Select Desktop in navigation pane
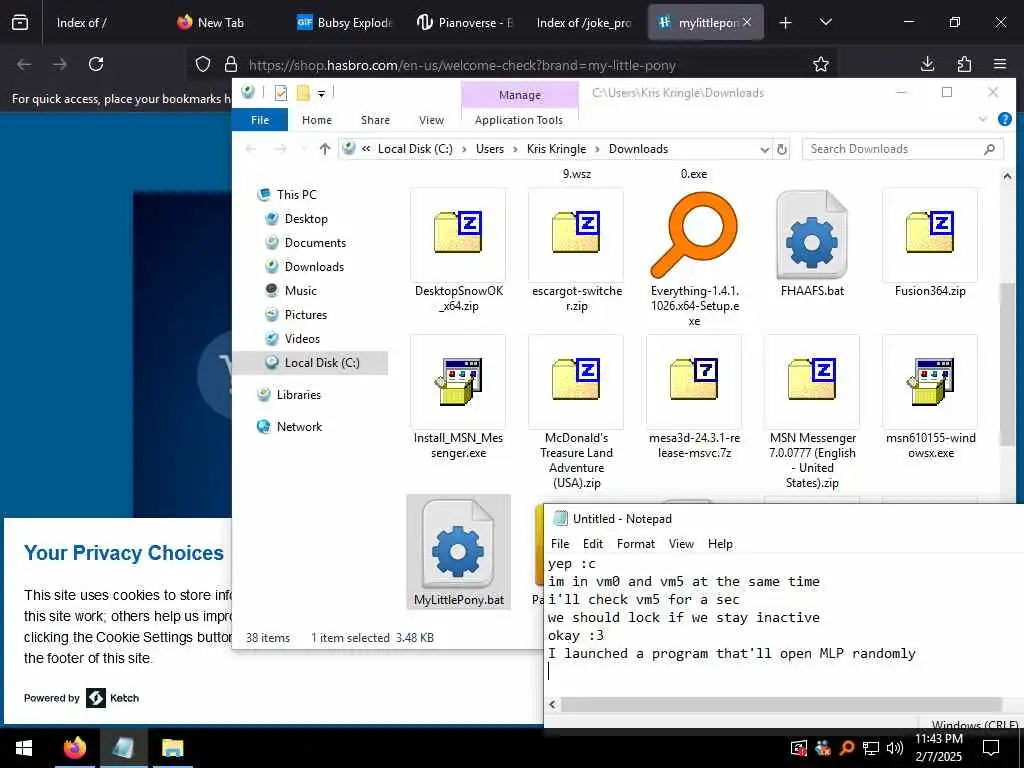 tap(306, 219)
